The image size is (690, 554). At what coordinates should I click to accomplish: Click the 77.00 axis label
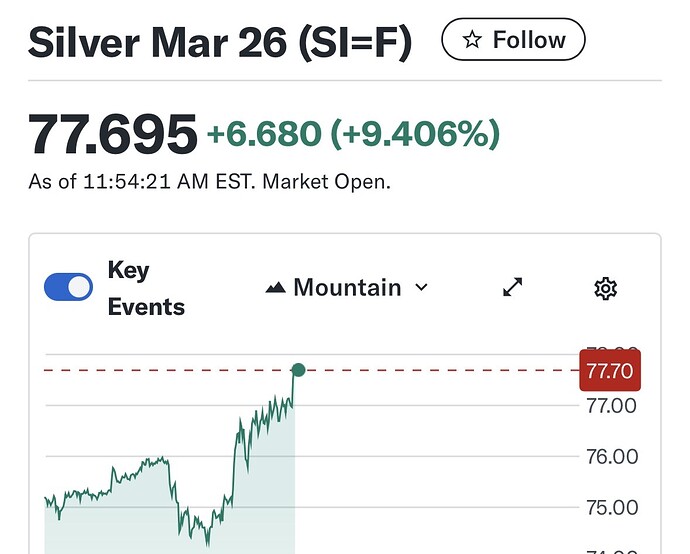(611, 406)
